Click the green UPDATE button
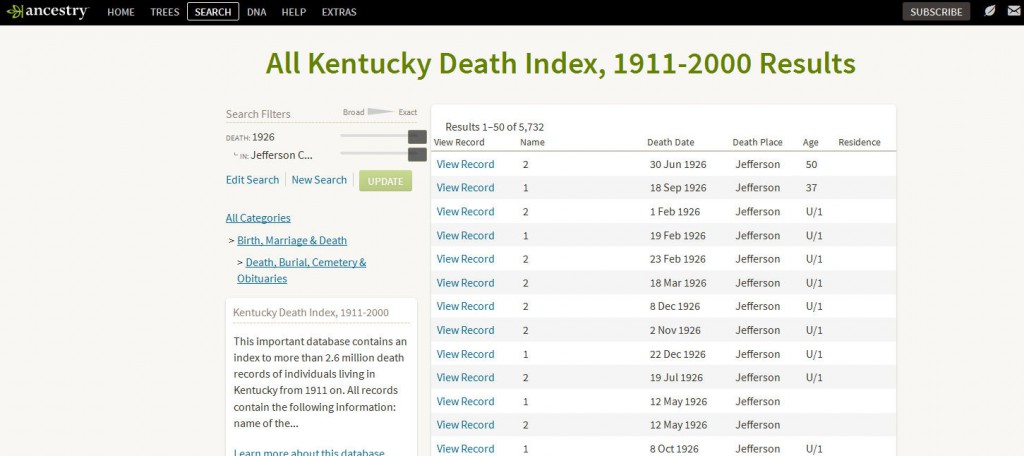Viewport: 1024px width, 456px height. [385, 181]
